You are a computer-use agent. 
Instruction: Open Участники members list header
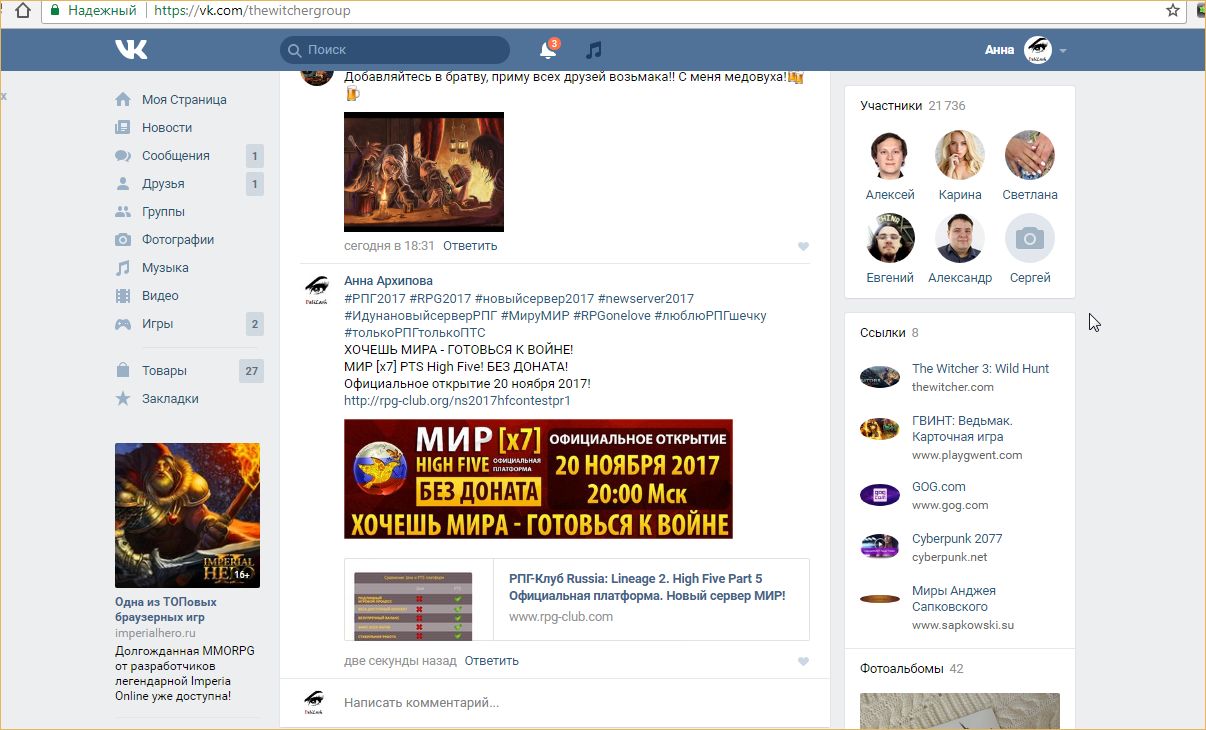[913, 105]
